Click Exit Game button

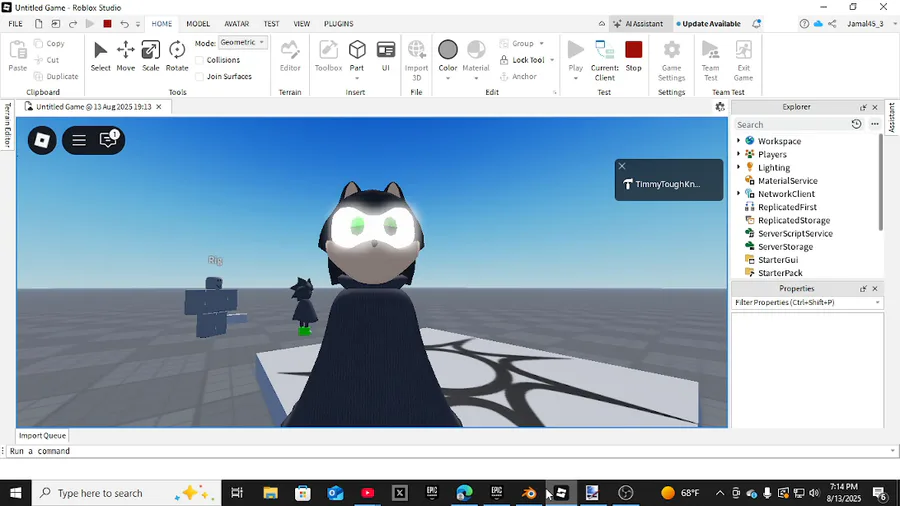pos(743,60)
